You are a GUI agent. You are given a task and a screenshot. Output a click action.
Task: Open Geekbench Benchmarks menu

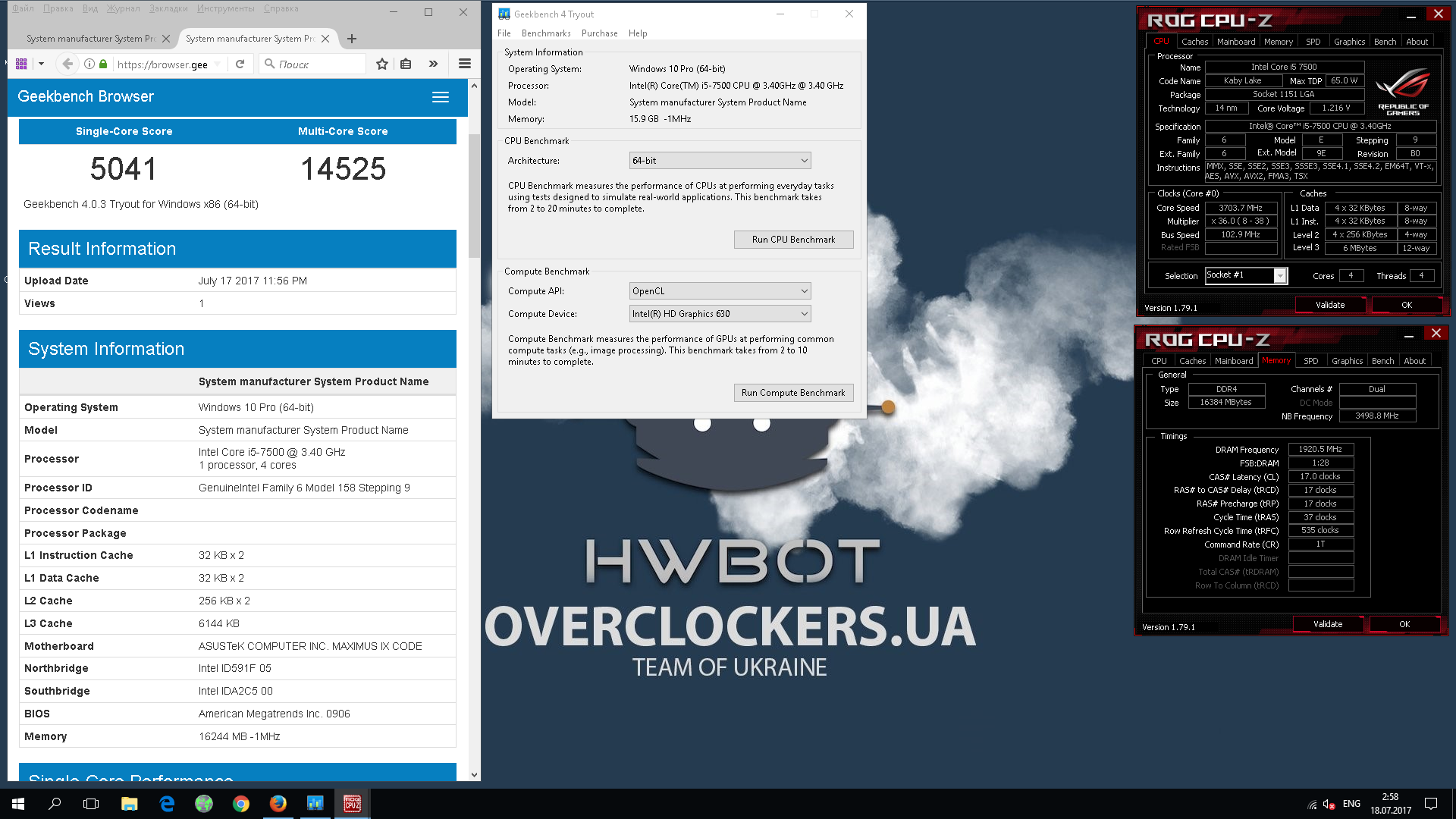pos(546,33)
